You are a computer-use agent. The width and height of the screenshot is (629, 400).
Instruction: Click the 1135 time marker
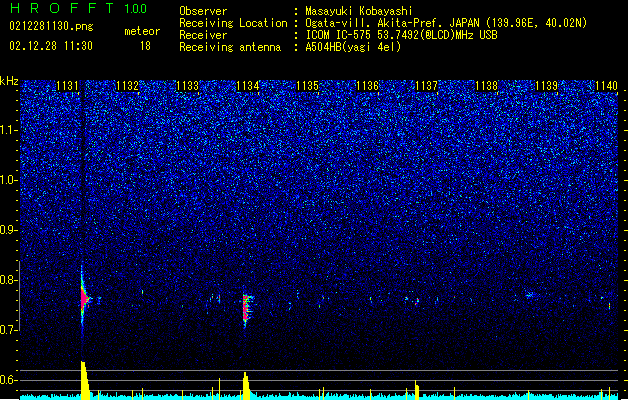[307, 86]
